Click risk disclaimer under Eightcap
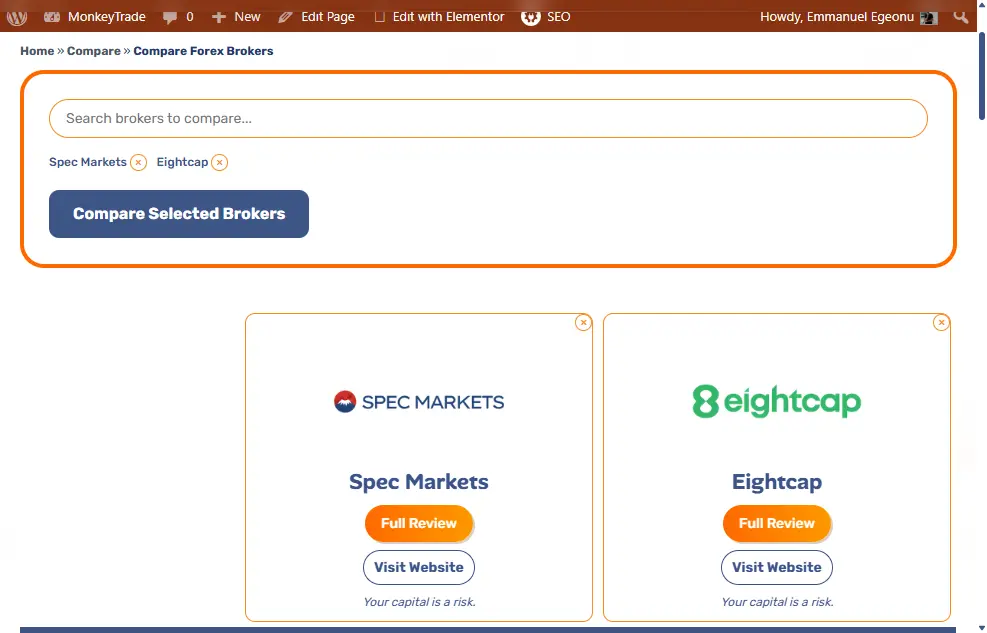 click(777, 602)
